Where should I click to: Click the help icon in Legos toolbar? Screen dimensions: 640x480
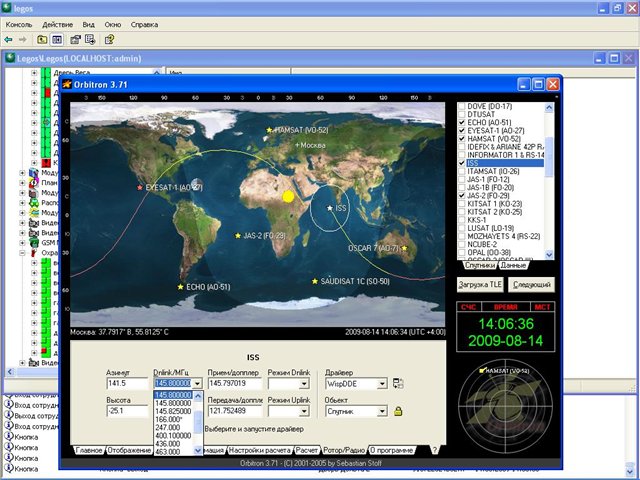(x=109, y=40)
